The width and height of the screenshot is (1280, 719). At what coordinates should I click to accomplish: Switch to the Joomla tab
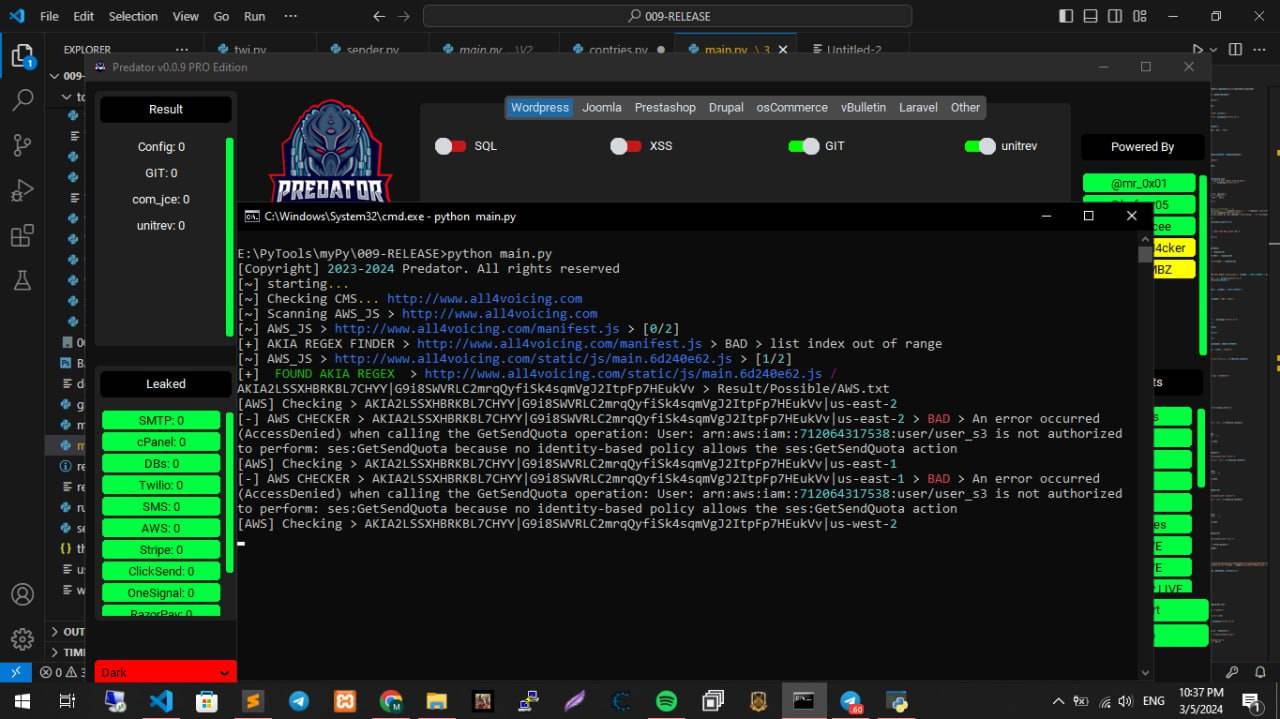(602, 108)
